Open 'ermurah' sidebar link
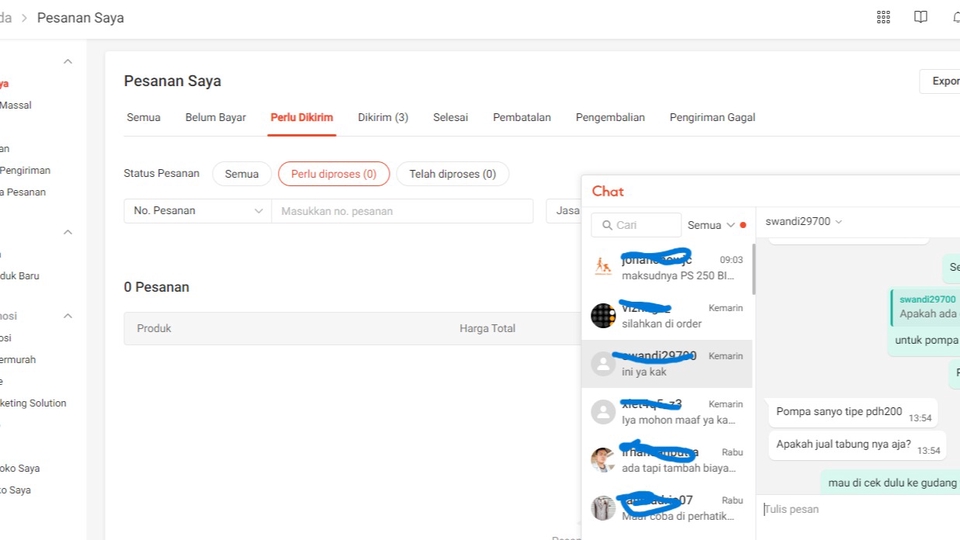This screenshot has height=540, width=960. point(18,360)
